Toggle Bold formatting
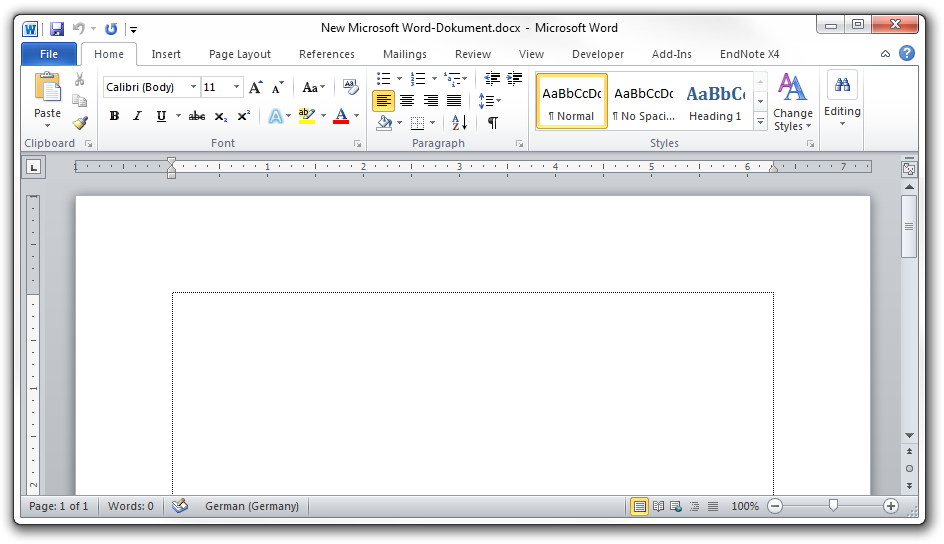Screen dimensions: 944x544 pos(114,116)
